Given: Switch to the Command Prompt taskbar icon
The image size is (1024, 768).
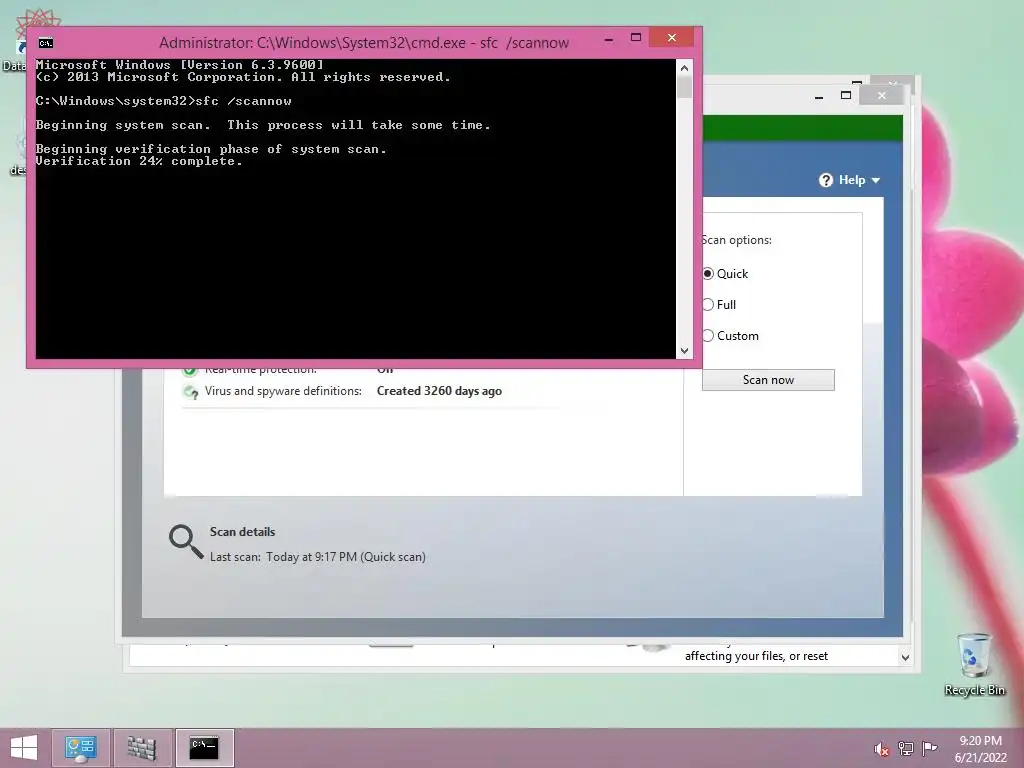Looking at the screenshot, I should 204,748.
